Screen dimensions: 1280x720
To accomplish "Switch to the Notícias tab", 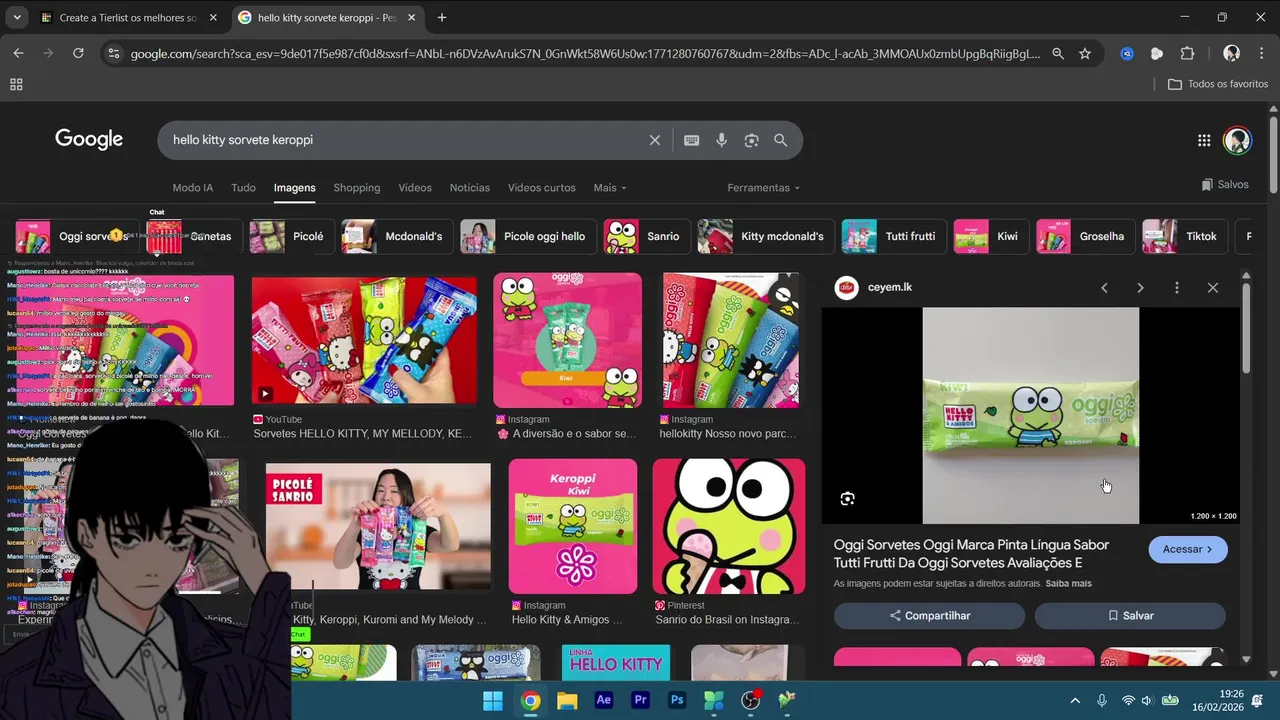I will (470, 188).
